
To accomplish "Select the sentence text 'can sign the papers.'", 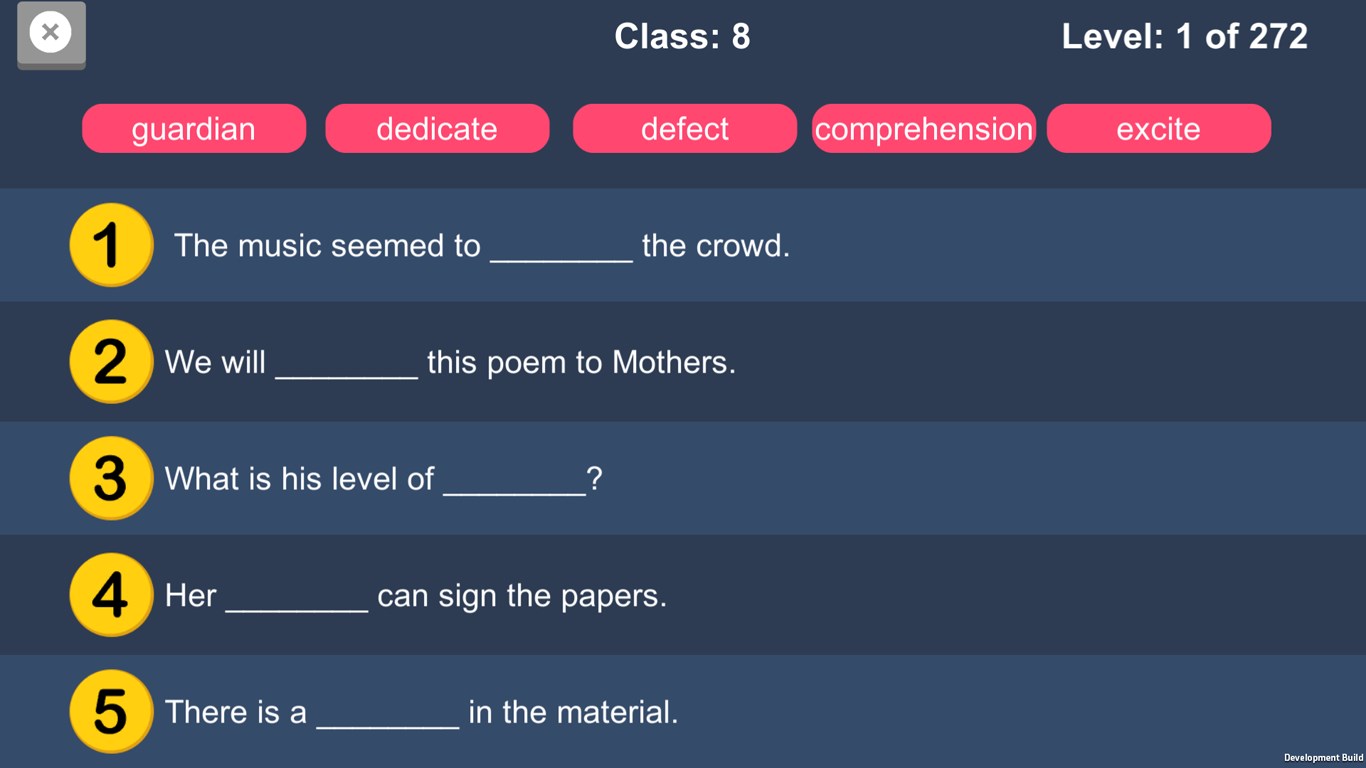I will point(522,596).
